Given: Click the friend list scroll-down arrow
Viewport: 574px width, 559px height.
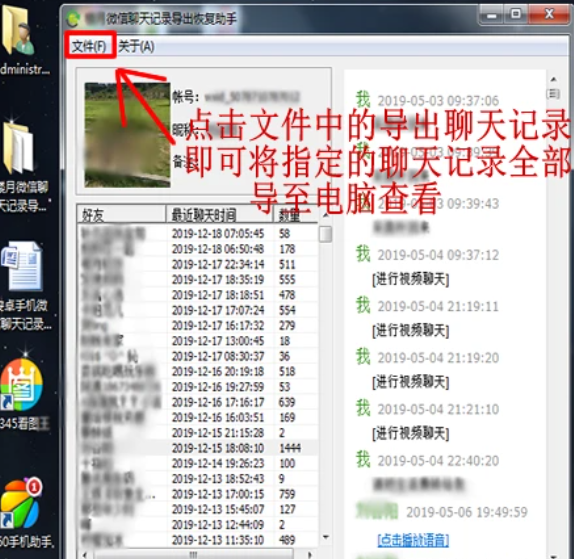Looking at the screenshot, I should click(326, 537).
